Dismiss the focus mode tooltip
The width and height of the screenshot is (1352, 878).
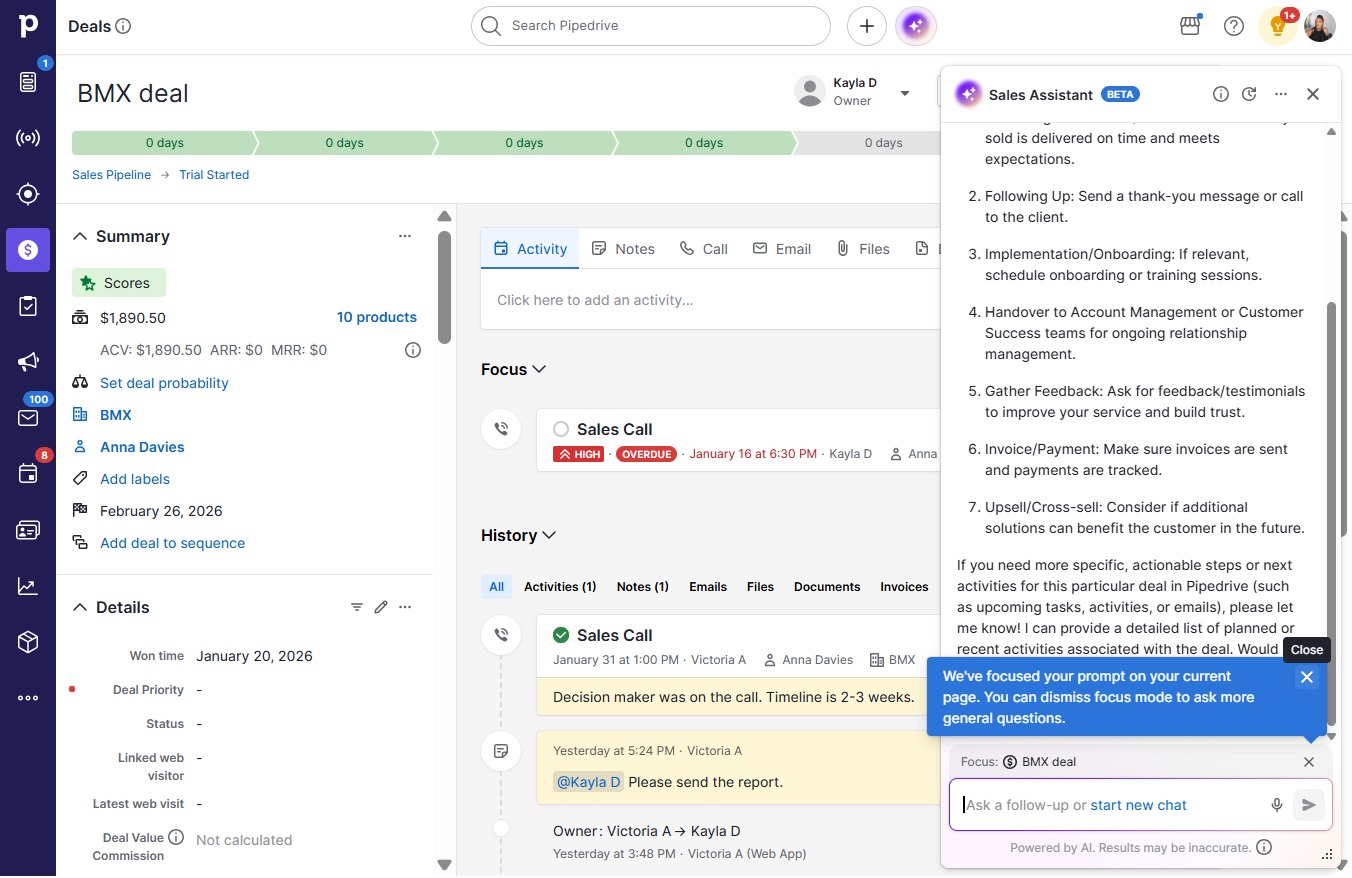point(1306,677)
